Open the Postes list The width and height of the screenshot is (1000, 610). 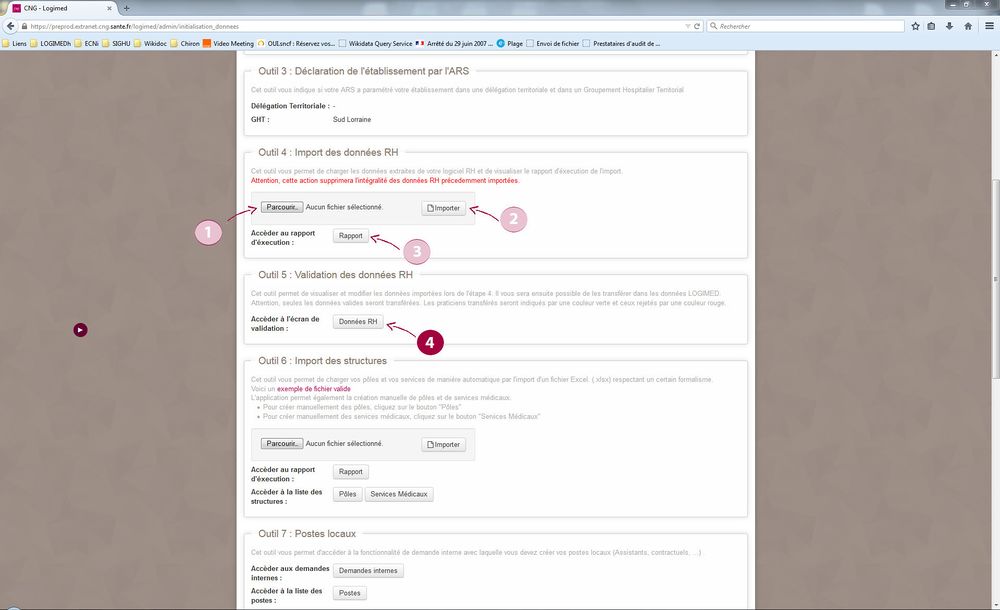point(349,593)
